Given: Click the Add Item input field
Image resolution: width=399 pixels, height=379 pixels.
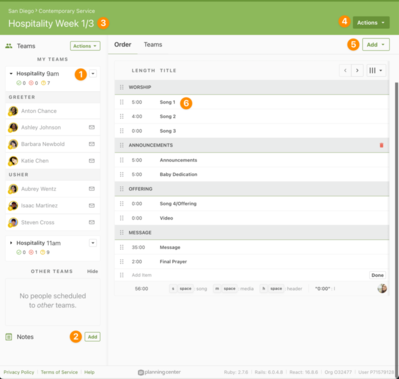Looking at the screenshot, I should (247, 275).
